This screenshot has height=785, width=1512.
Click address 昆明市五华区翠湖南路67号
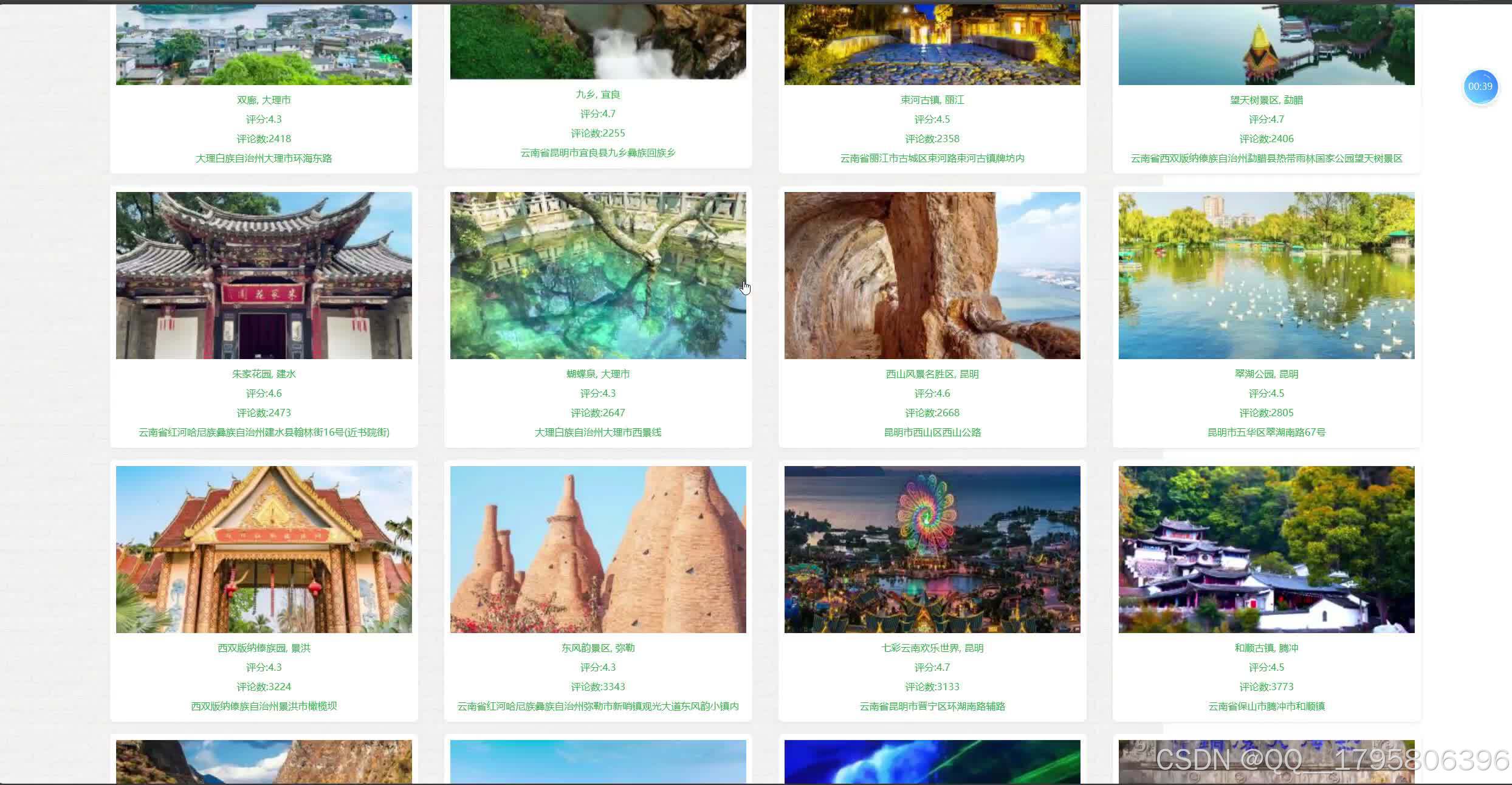[x=1266, y=433]
